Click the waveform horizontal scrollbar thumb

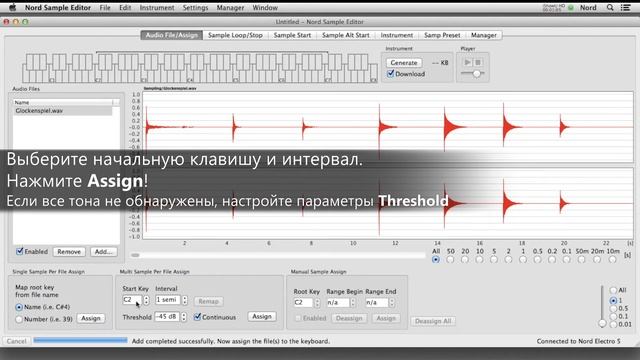135,255
